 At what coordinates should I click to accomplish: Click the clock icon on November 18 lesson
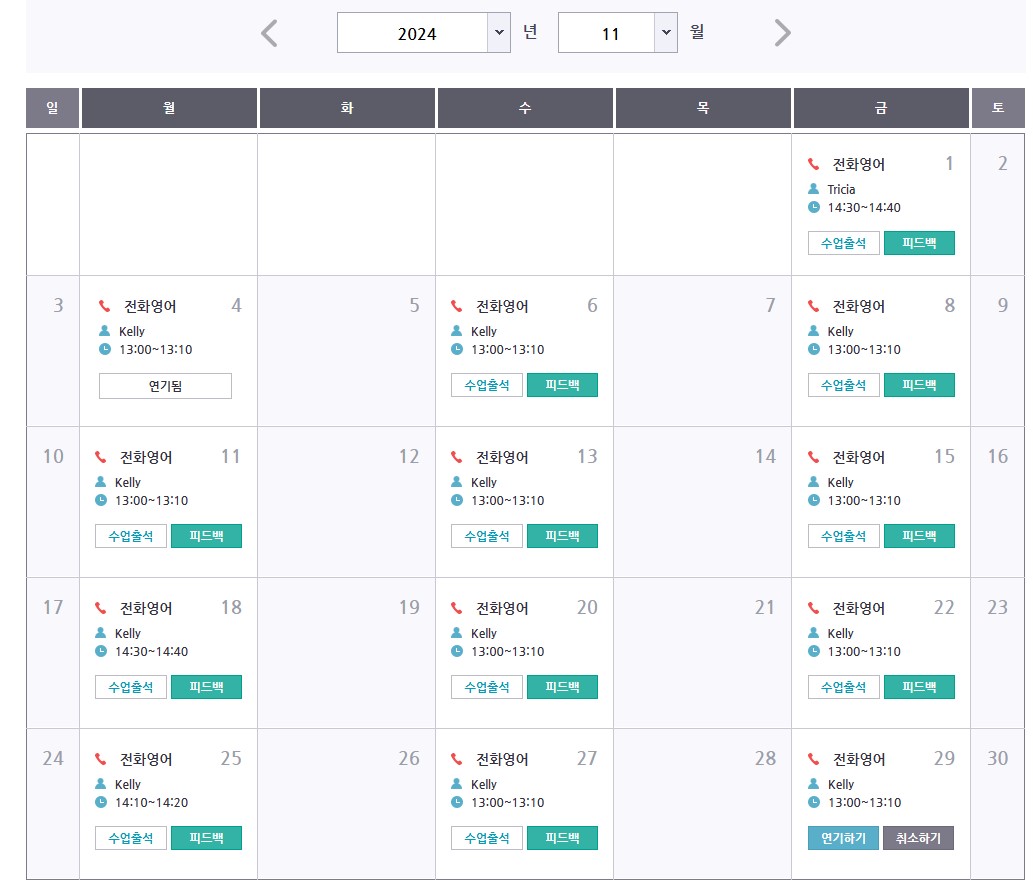point(101,651)
